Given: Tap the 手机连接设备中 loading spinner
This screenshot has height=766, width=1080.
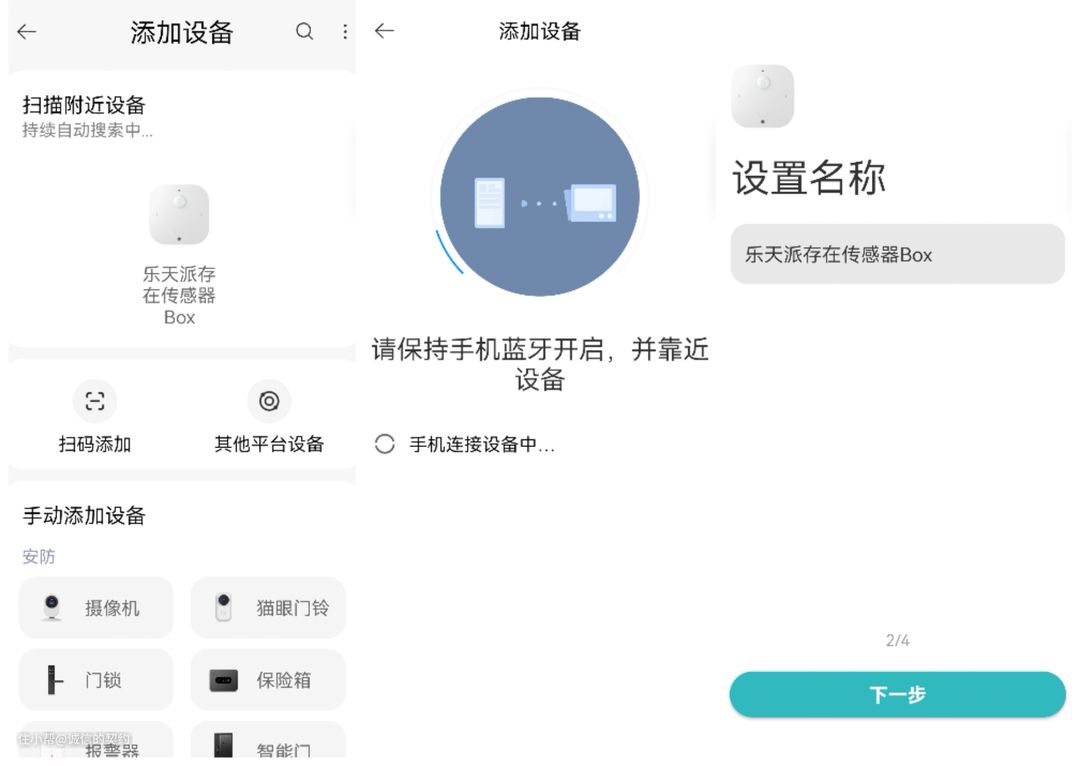Looking at the screenshot, I should tap(385, 445).
